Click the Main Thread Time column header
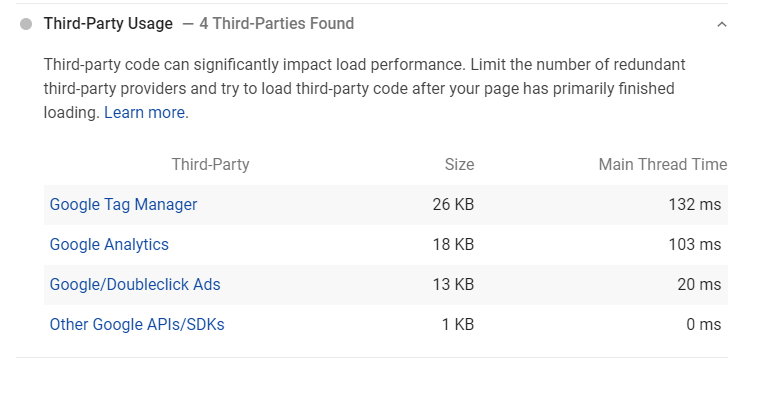 663,164
